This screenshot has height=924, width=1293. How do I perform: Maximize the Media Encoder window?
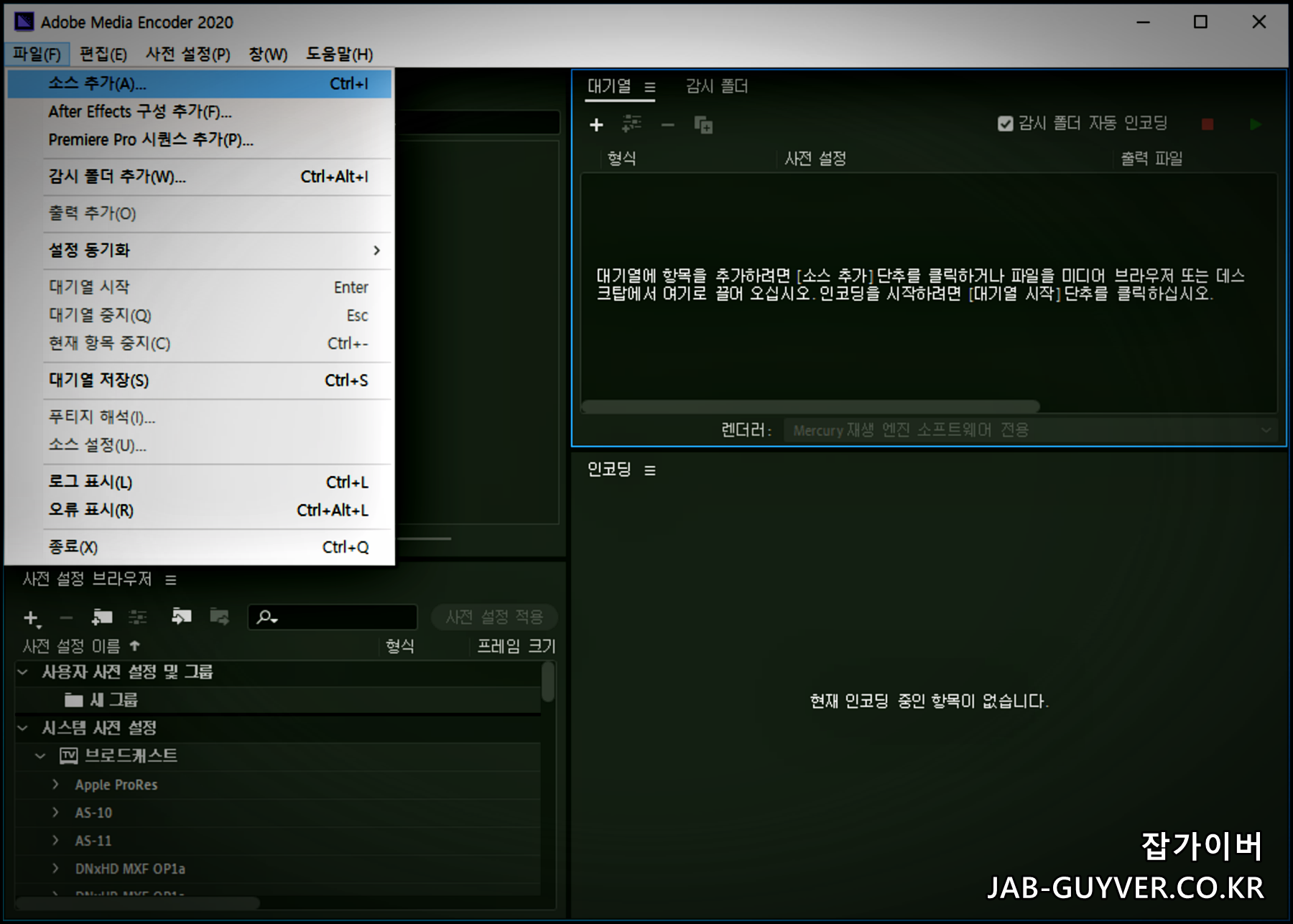pyautogui.click(x=1200, y=22)
